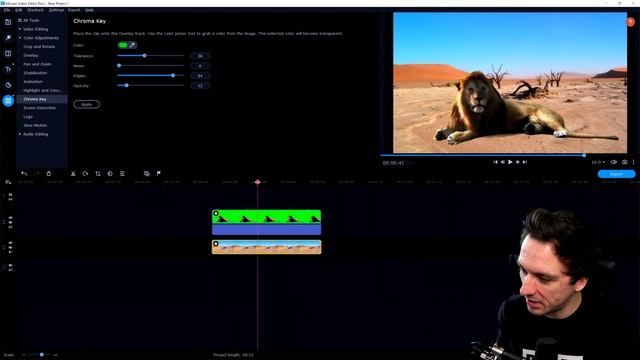The image size is (640, 360).
Task: Add a marker with the flag icon
Action: point(159,173)
